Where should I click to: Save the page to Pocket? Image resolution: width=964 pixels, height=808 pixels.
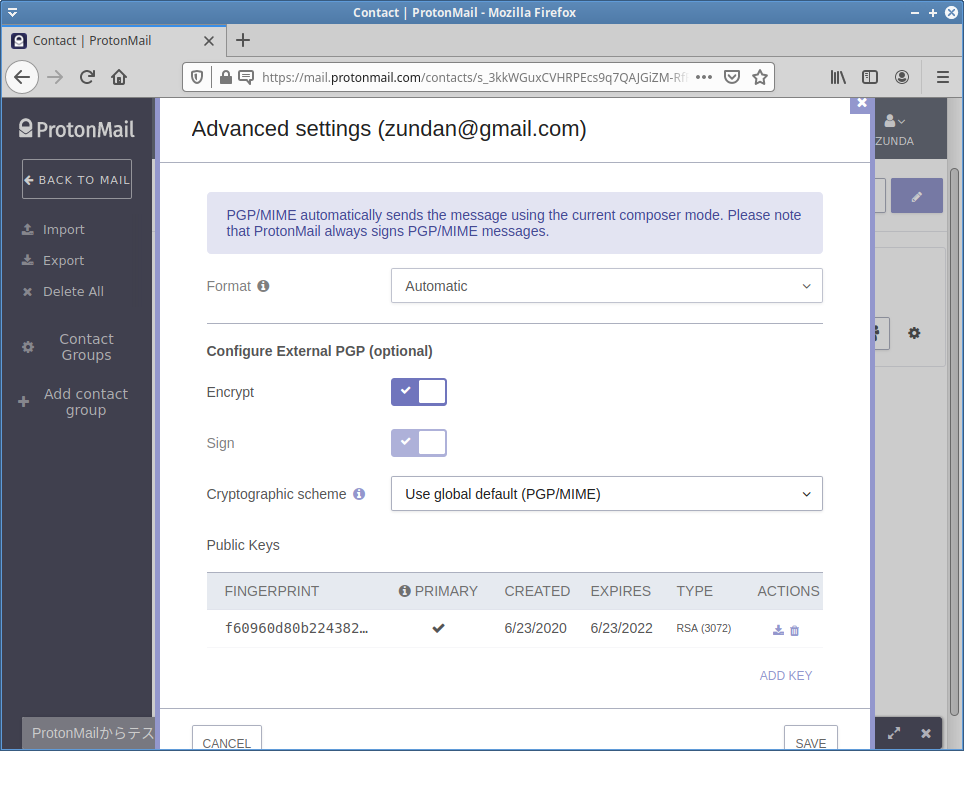tap(732, 77)
